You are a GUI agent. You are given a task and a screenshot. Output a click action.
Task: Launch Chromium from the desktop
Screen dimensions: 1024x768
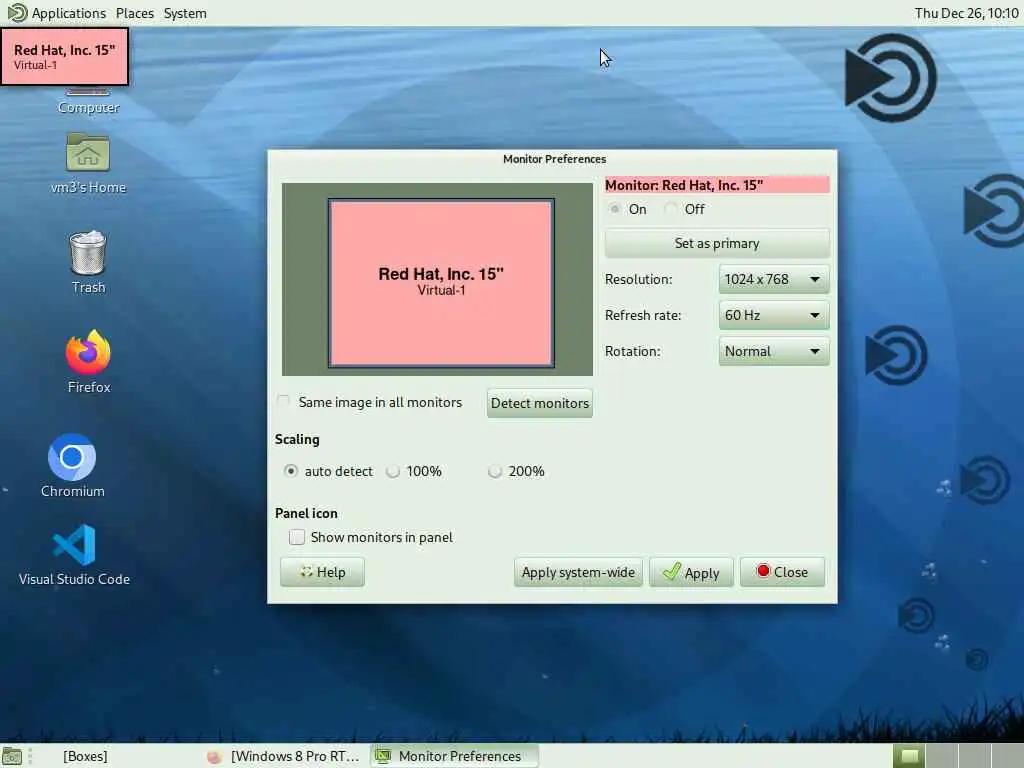click(x=72, y=465)
